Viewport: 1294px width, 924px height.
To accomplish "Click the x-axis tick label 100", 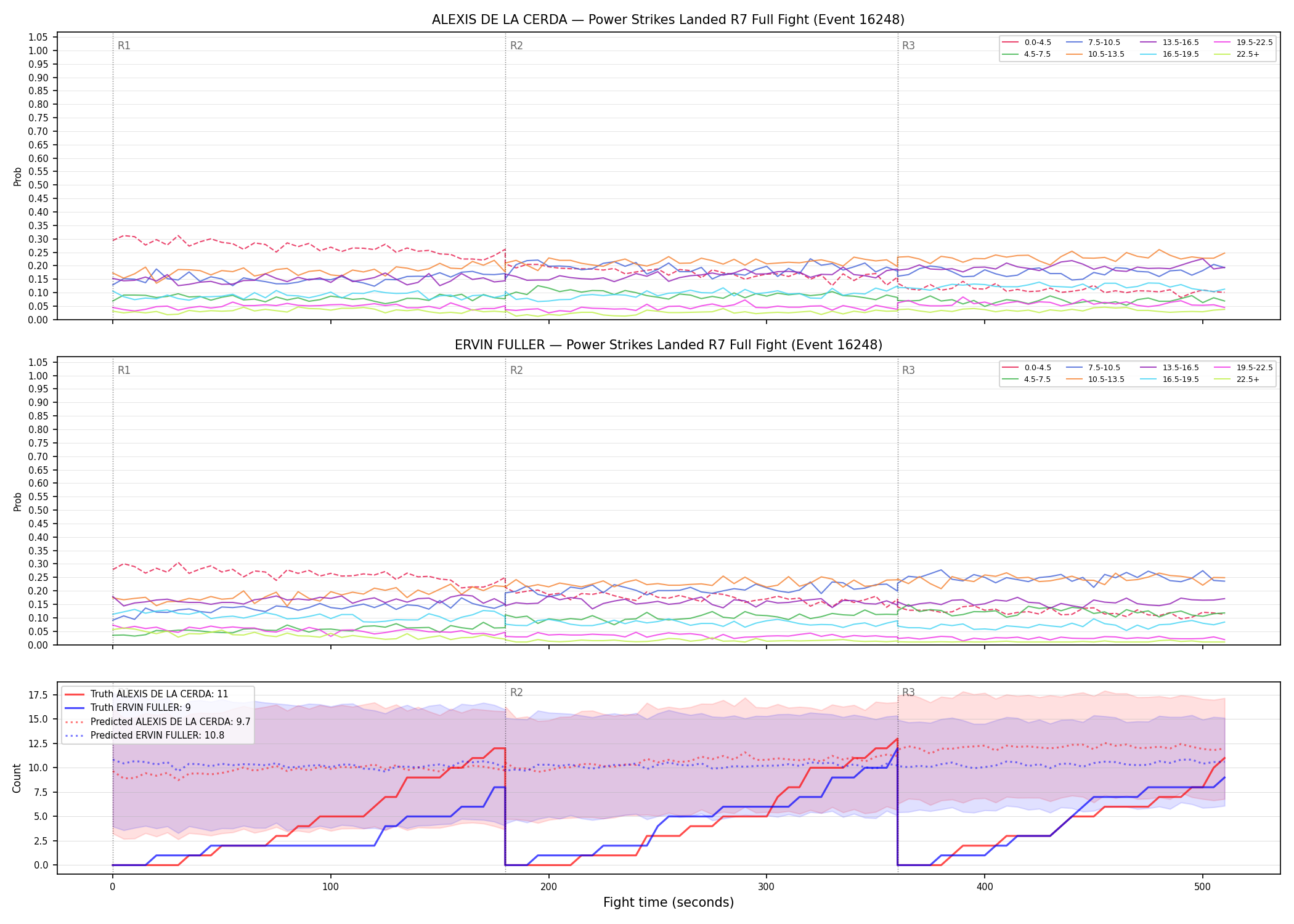I will click(x=330, y=887).
